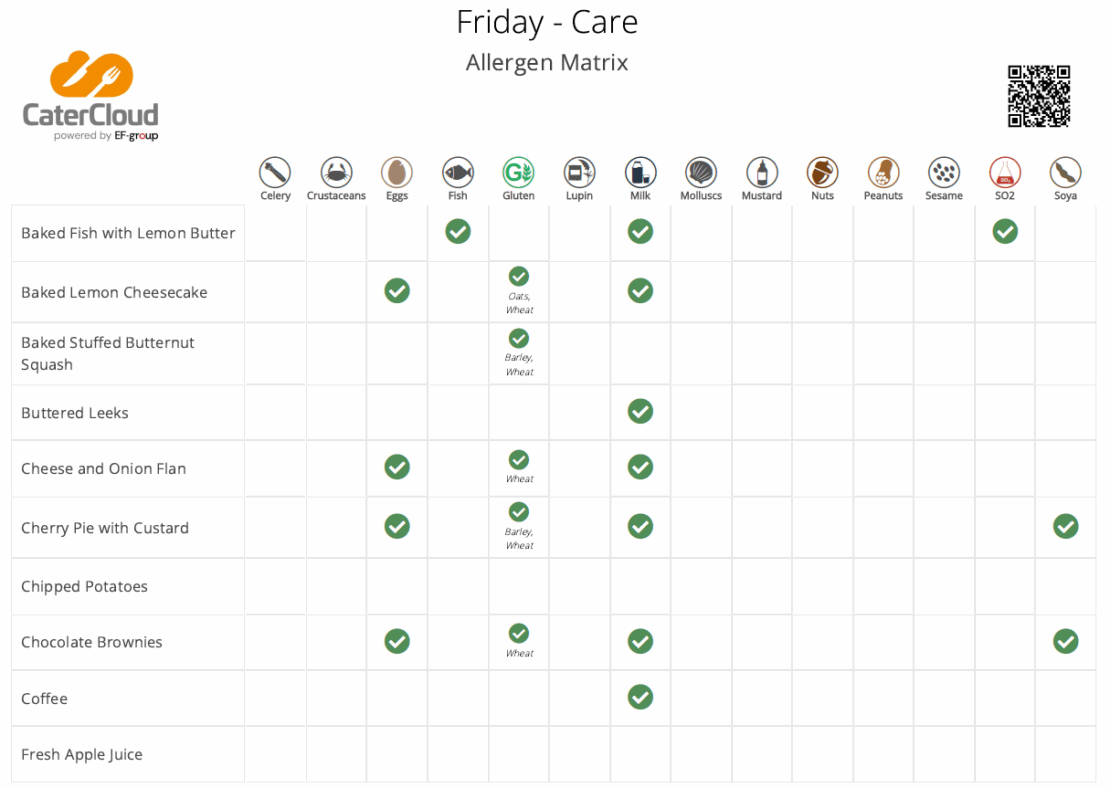Viewport: 1110px width, 788px height.
Task: Select the Crustaceans crab icon
Action: point(336,172)
